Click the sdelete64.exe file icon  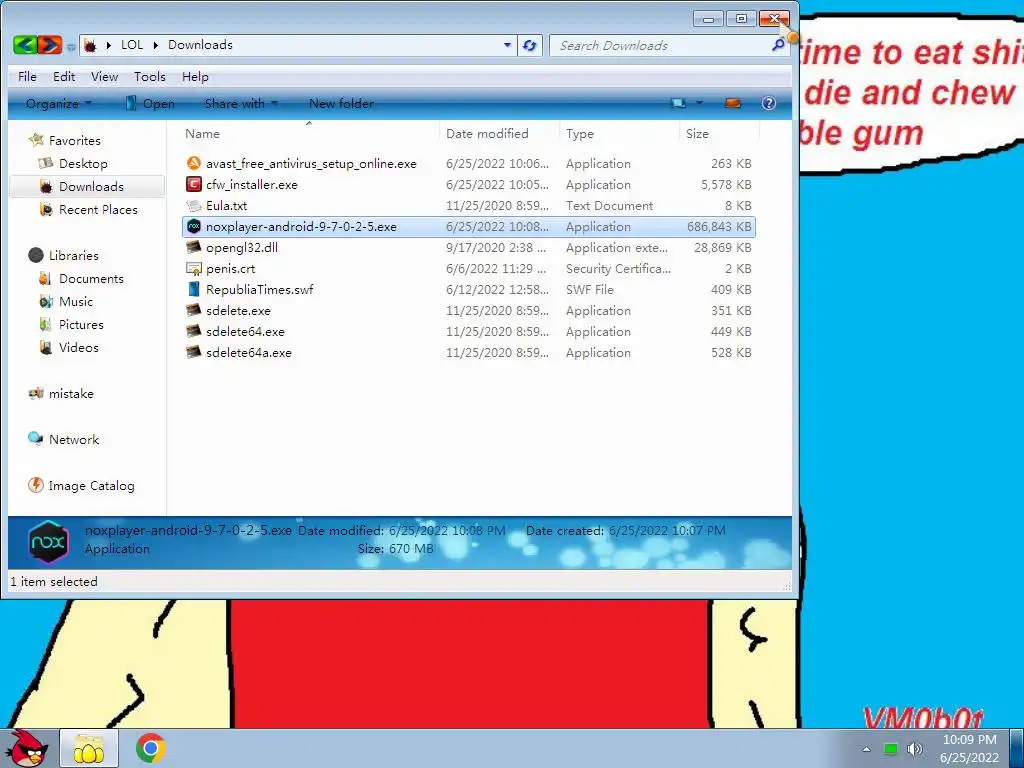[193, 331]
